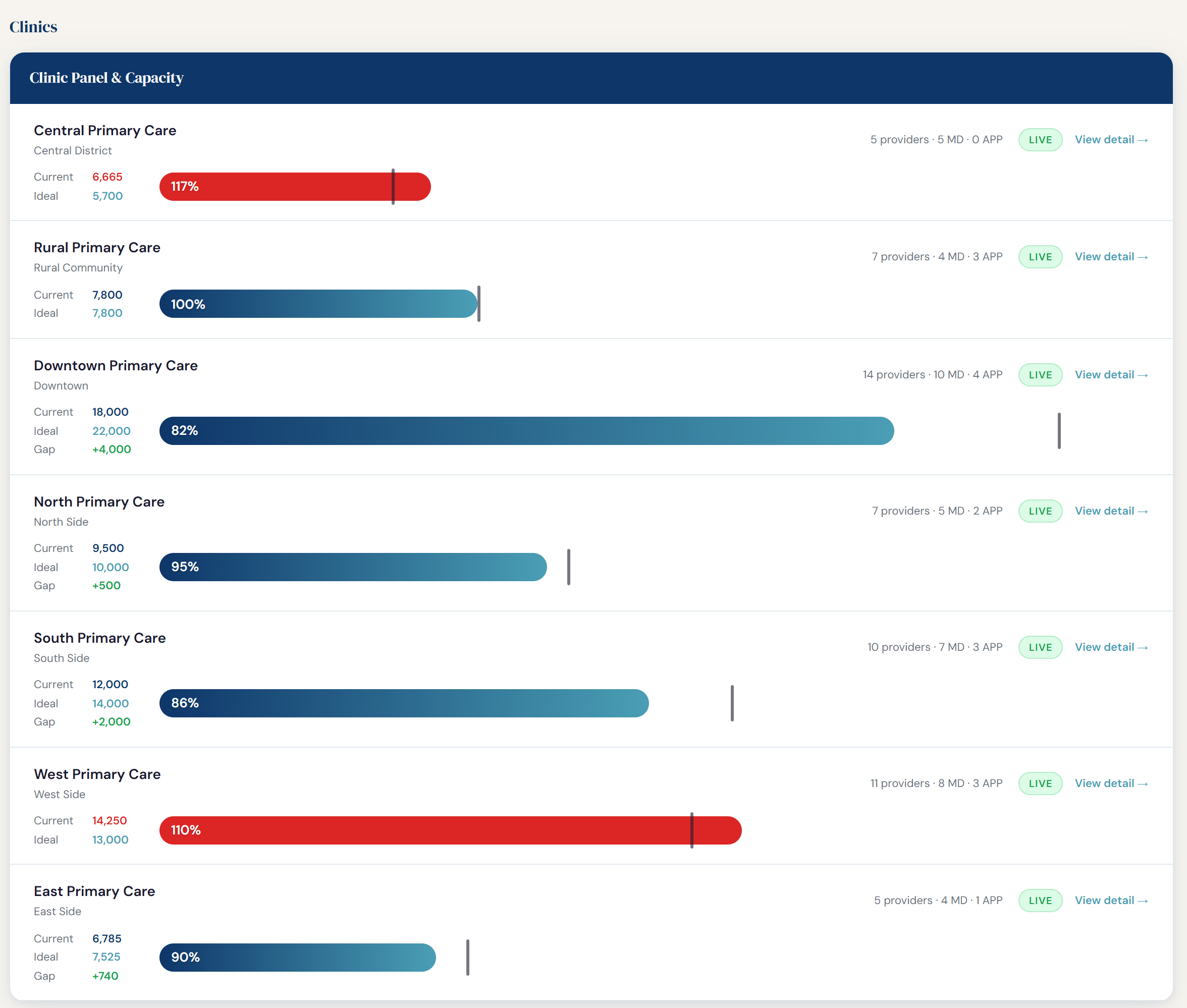Open View detail for Central Primary Care
Viewport: 1187px width, 1008px height.
coord(1110,139)
